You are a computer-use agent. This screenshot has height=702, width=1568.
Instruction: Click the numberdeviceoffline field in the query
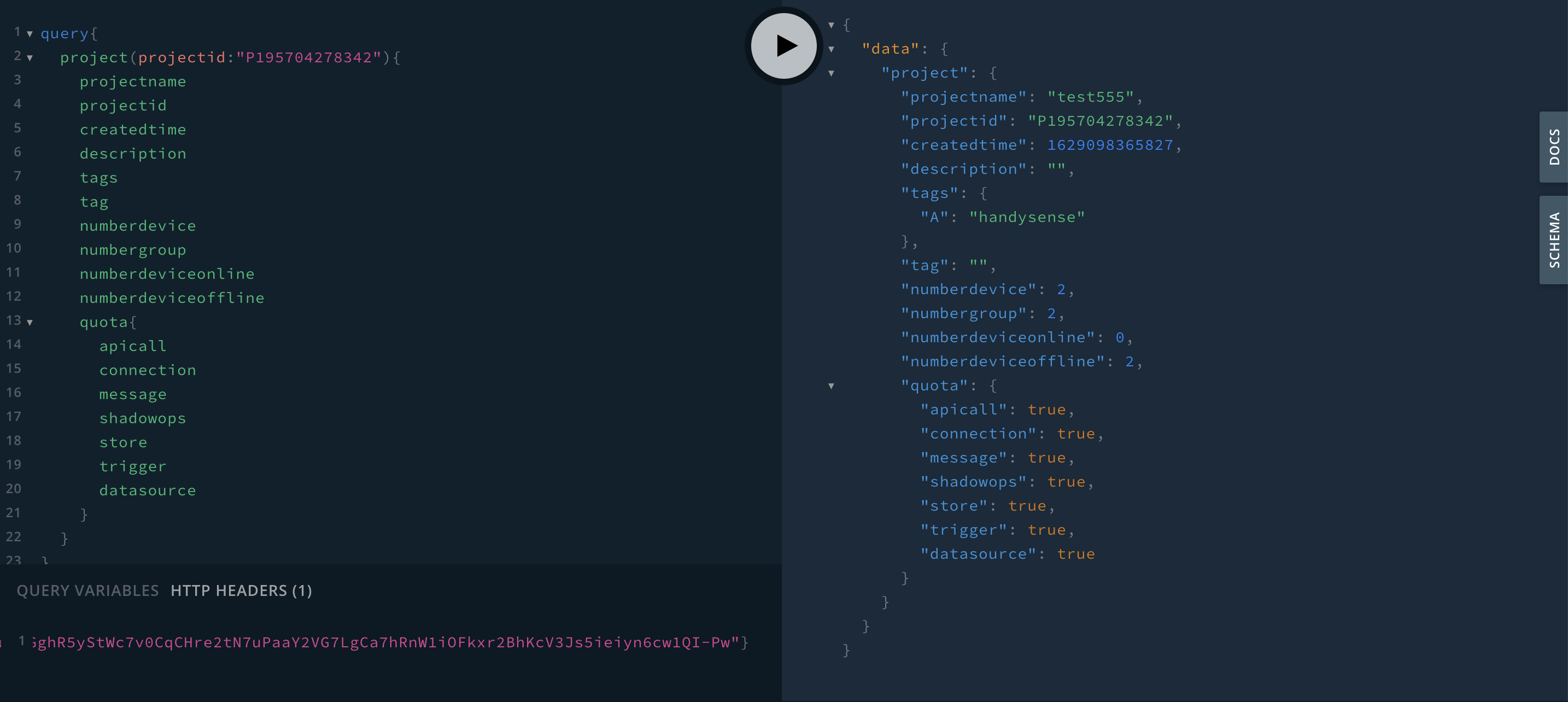[172, 298]
